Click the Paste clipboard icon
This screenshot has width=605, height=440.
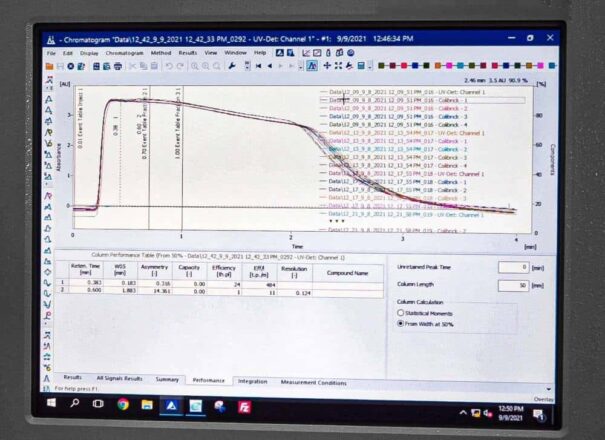coord(154,66)
